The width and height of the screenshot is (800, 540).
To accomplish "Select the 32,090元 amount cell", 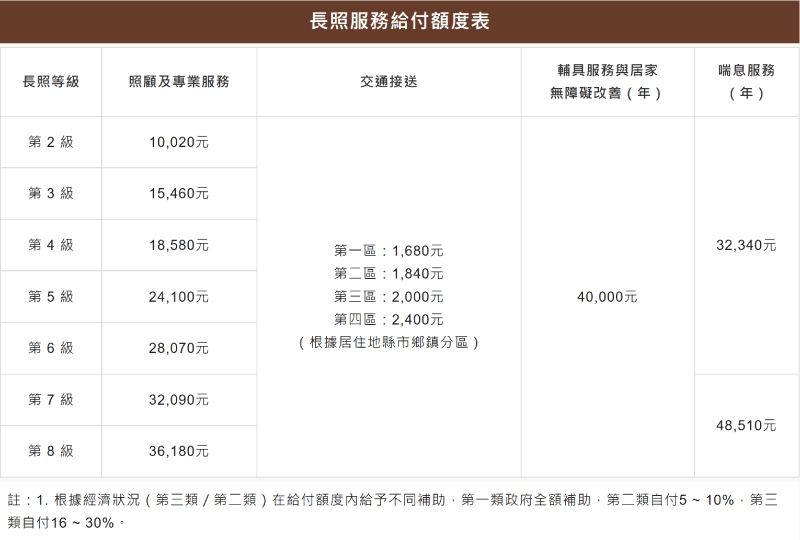I will (179, 400).
